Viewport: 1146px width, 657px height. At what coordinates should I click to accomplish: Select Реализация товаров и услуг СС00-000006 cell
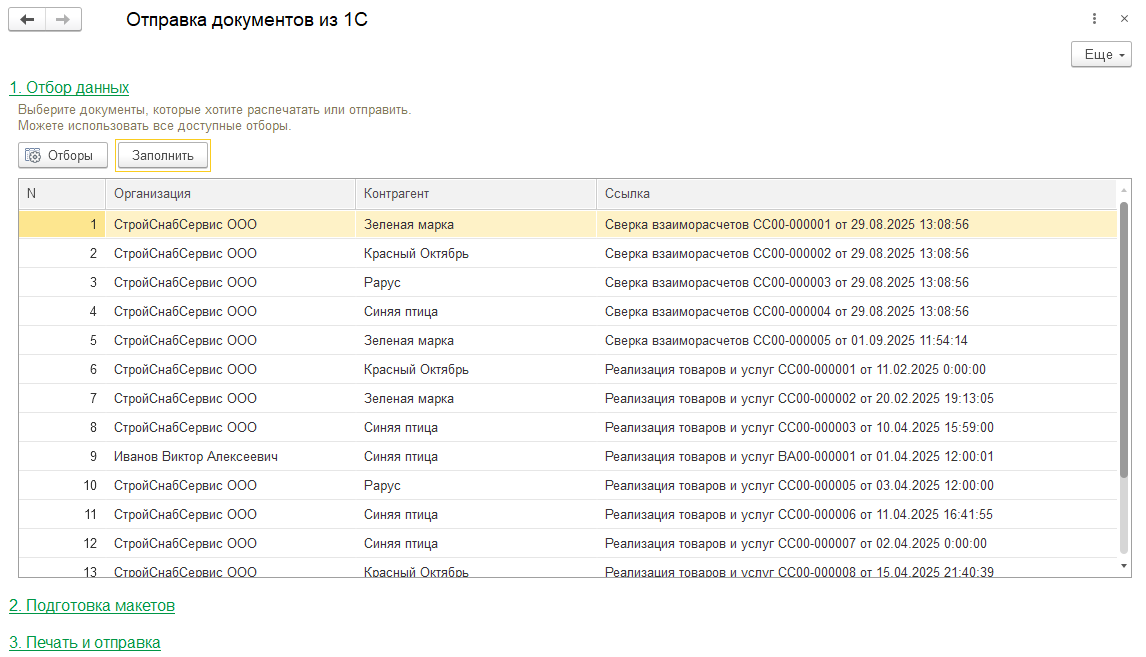tap(857, 514)
